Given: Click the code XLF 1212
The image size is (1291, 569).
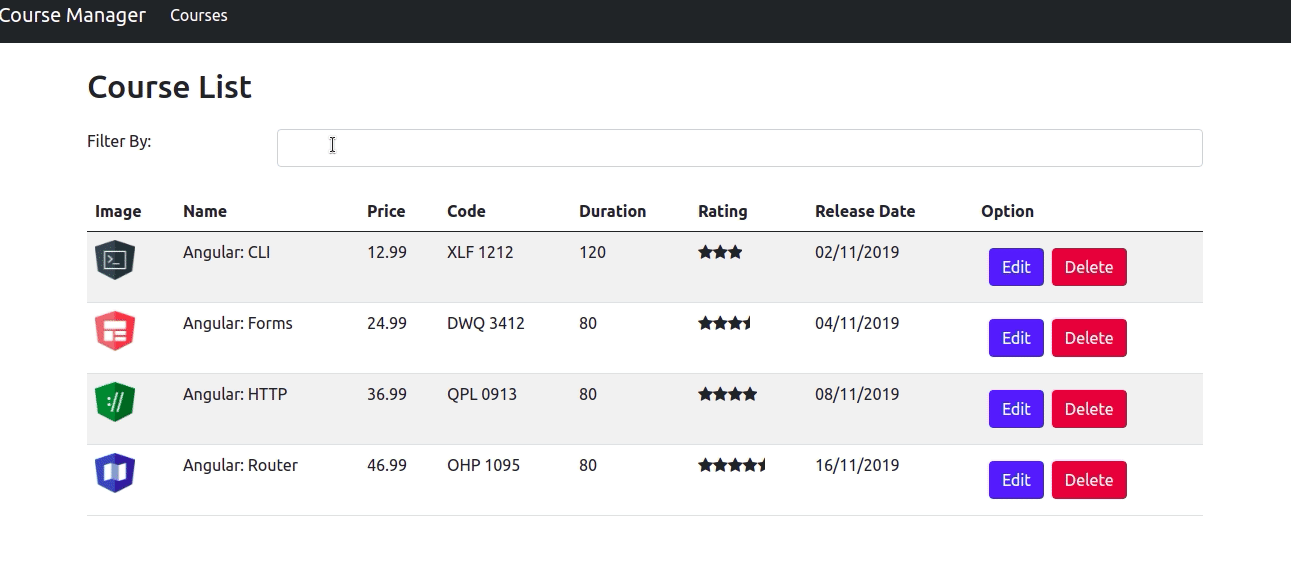Looking at the screenshot, I should (480, 252).
